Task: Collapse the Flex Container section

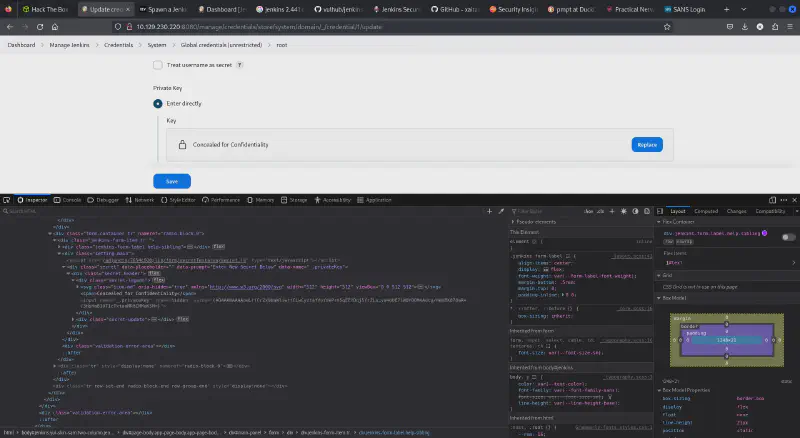Action: 661,222
